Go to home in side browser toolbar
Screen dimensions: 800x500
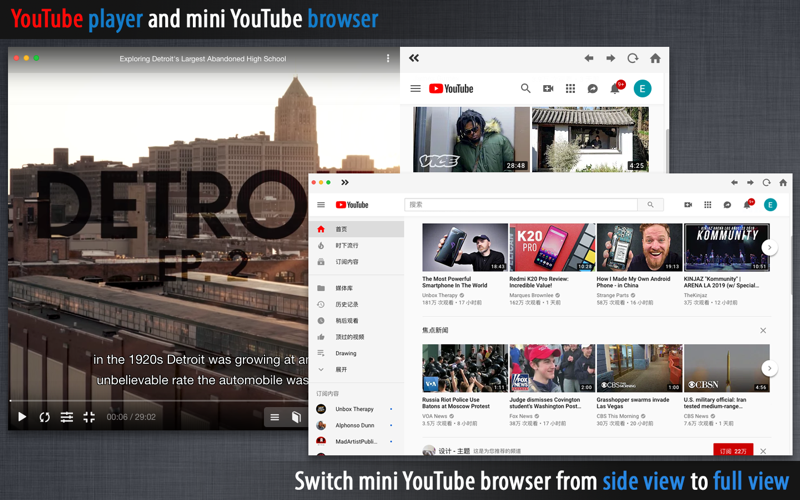(656, 58)
